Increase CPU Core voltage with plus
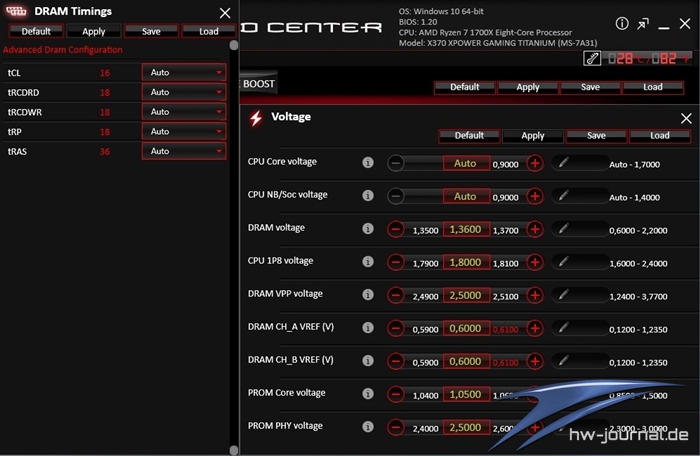Viewport: 700px width, 456px height. point(535,163)
